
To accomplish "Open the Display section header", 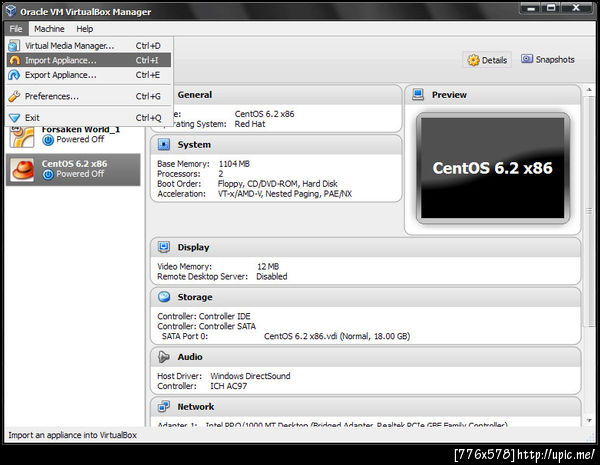I will [x=365, y=247].
